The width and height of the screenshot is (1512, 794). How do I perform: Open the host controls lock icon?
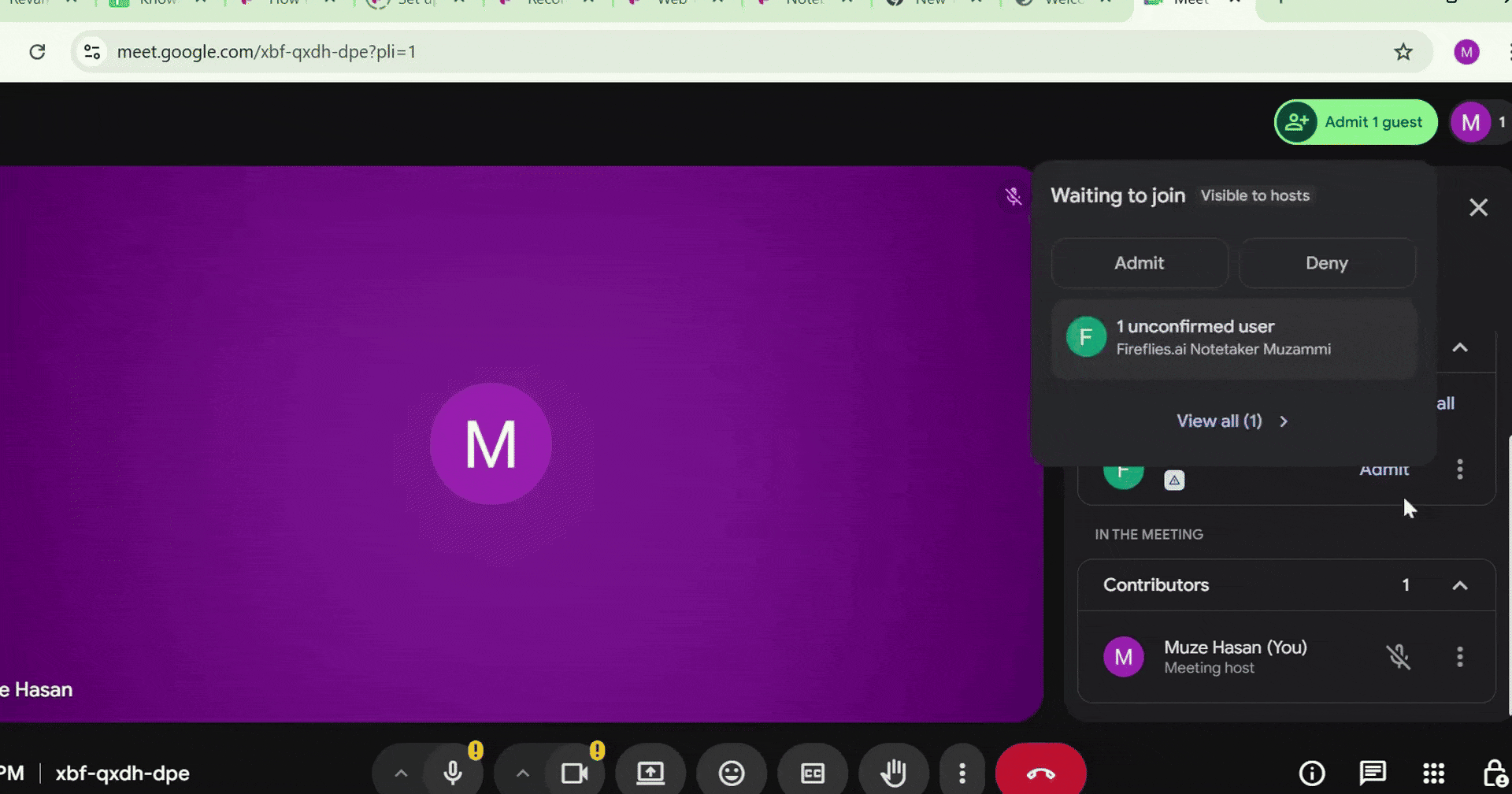coord(1495,772)
